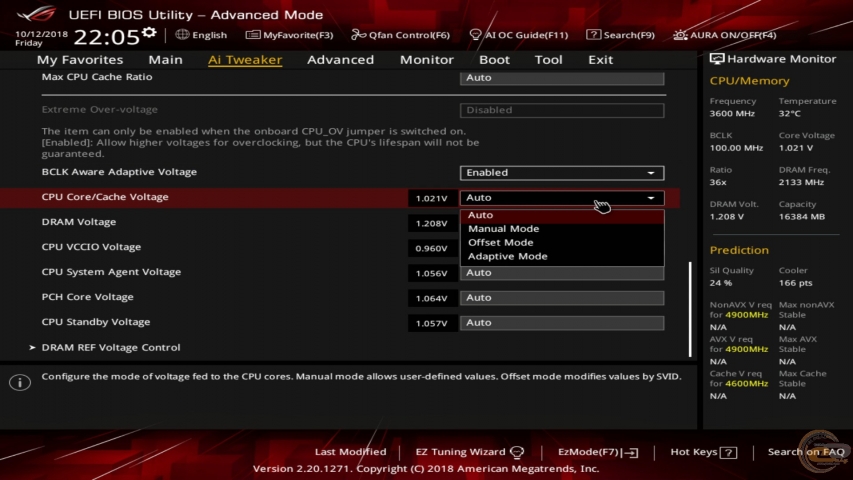Click the Hot Keys question mark icon

point(728,452)
